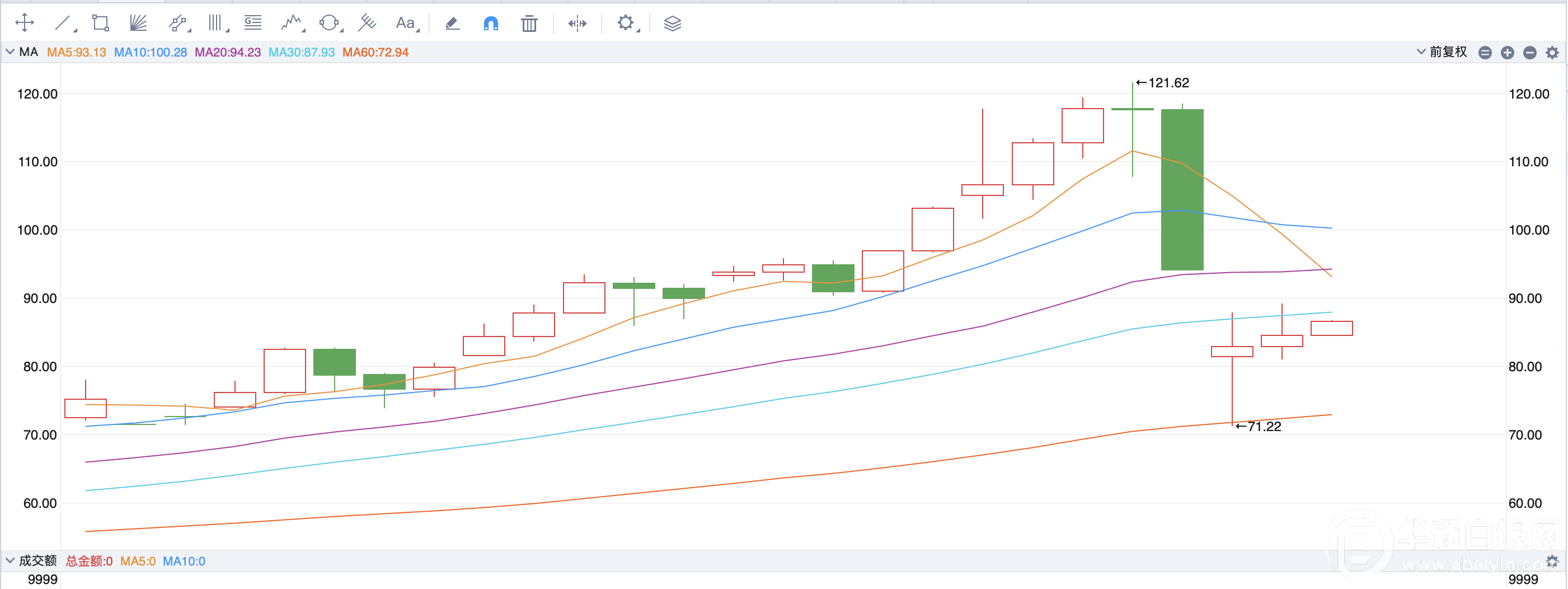The image size is (1568, 589).
Task: Collapse the MA indicator panel chevron
Action: point(10,53)
